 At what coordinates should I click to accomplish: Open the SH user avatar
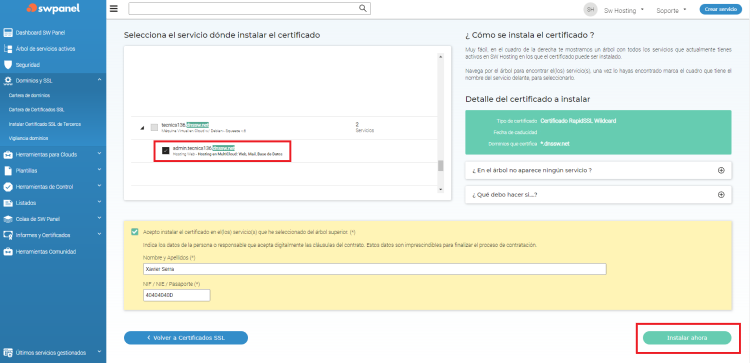pos(590,10)
